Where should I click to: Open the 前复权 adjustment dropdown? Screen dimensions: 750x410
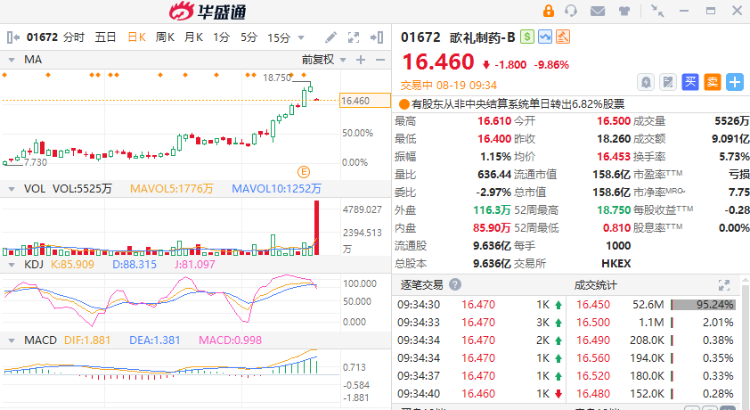[324, 60]
